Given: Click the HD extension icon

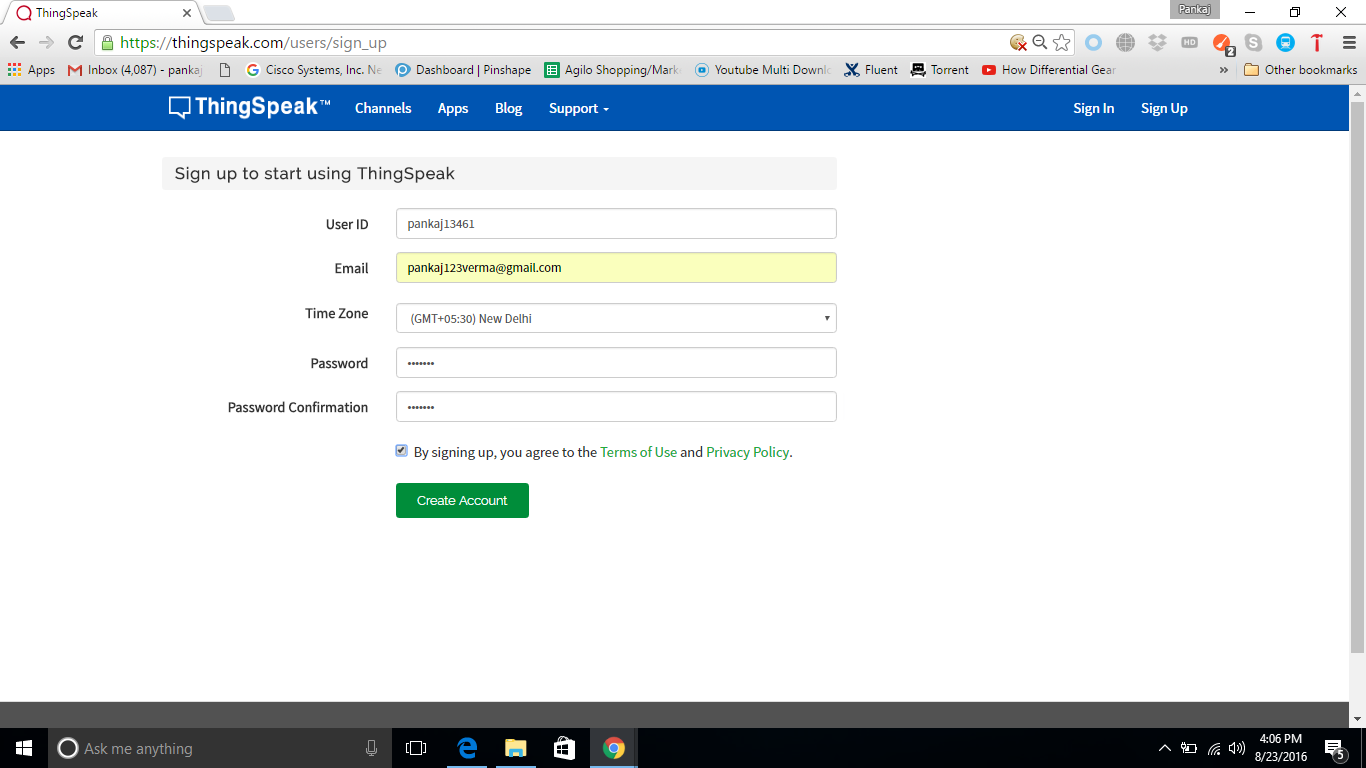Looking at the screenshot, I should [x=1189, y=42].
